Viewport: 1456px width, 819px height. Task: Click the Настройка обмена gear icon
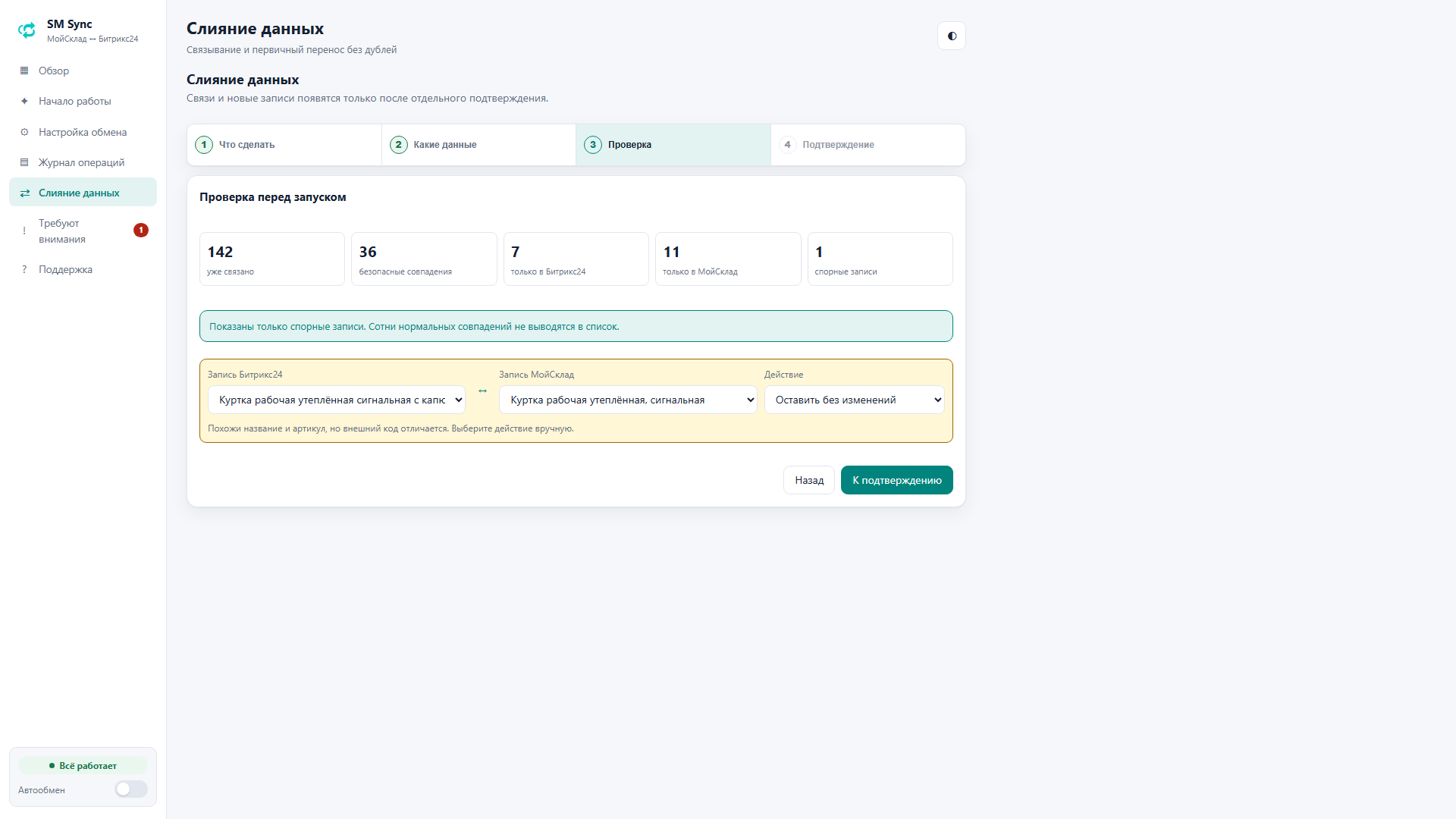pyautogui.click(x=24, y=132)
